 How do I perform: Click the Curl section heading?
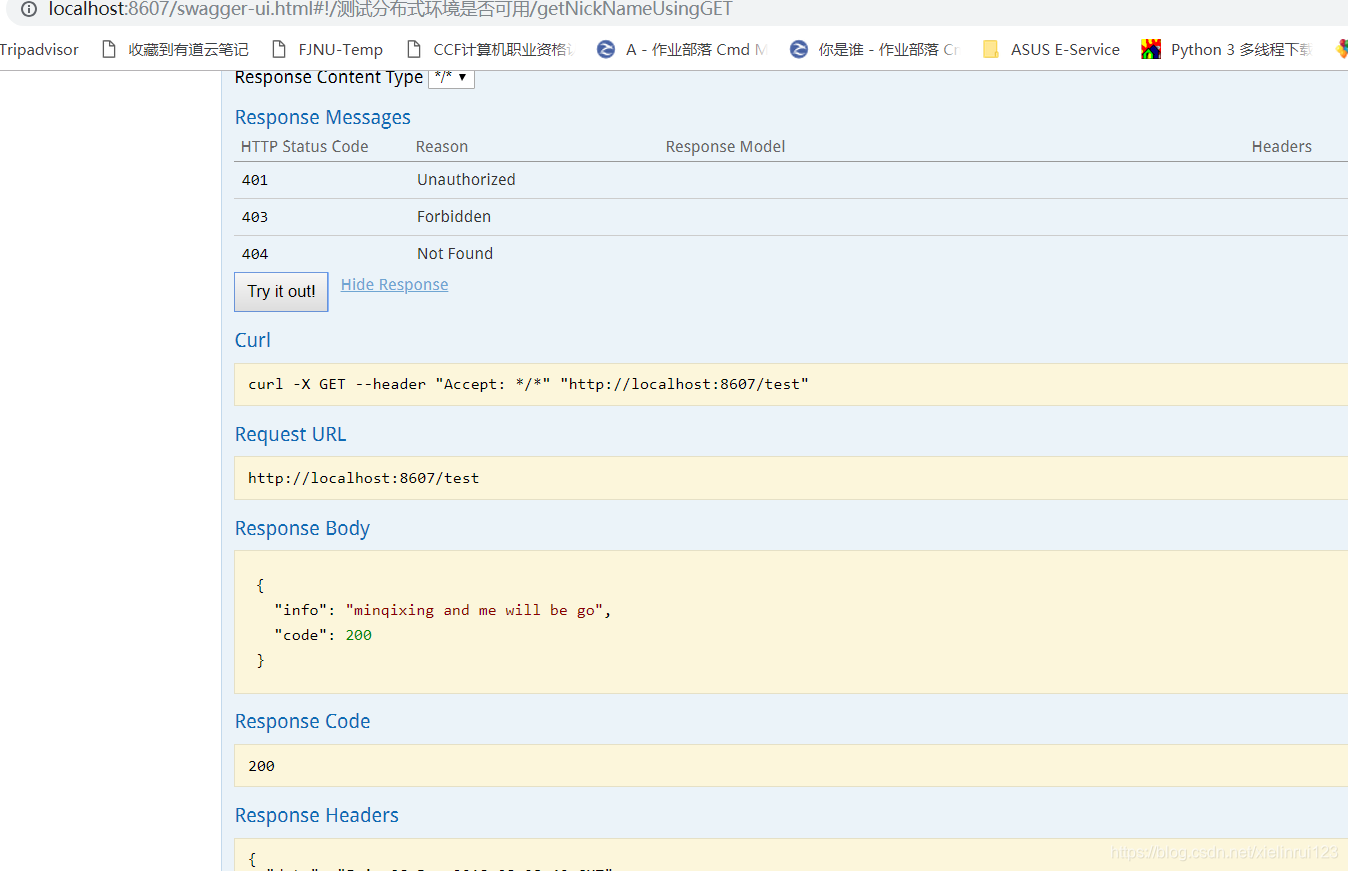pos(252,340)
